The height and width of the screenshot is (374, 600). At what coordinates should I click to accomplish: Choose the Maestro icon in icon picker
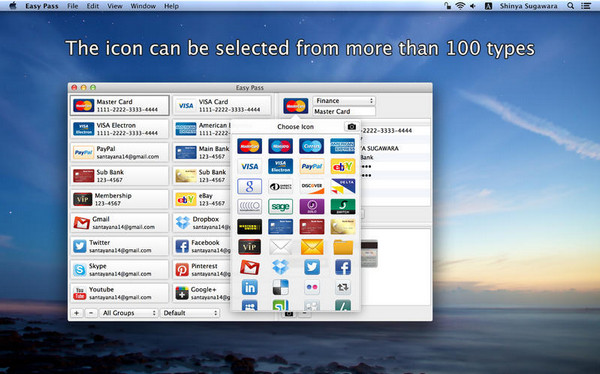(x=280, y=146)
